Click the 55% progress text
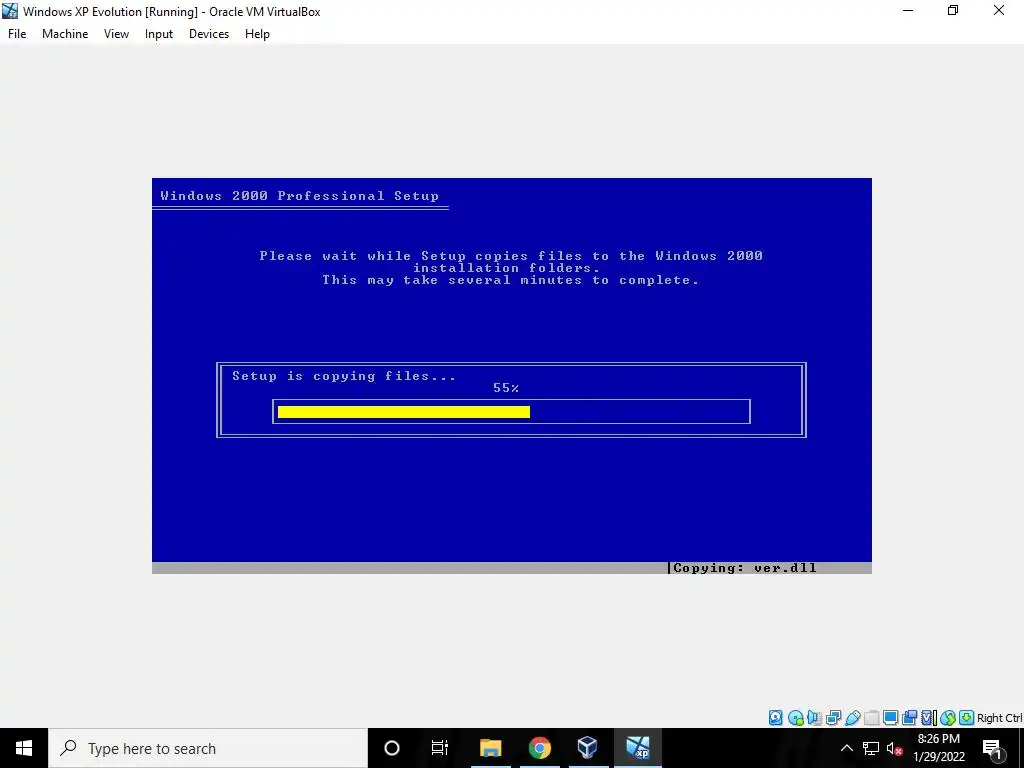The width and height of the screenshot is (1024, 768). 506,388
